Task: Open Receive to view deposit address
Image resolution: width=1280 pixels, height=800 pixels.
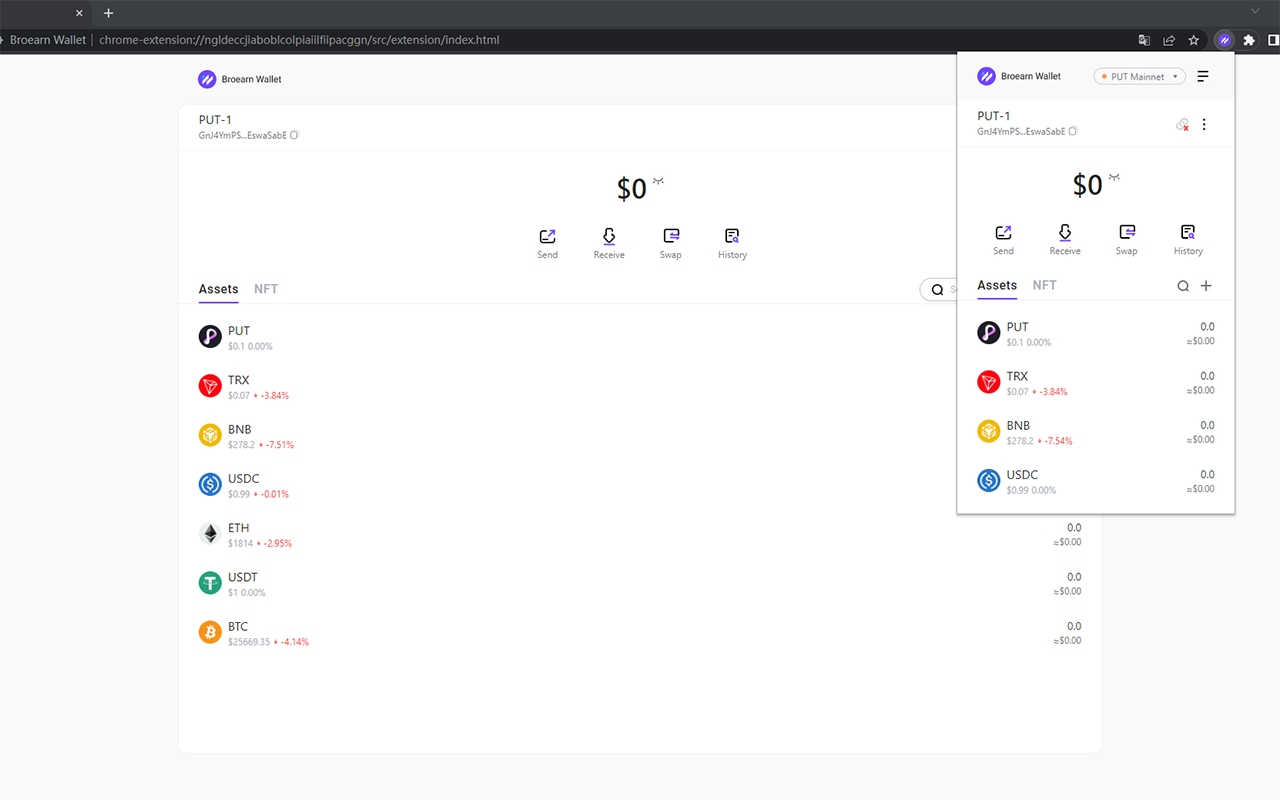Action: pyautogui.click(x=1064, y=238)
